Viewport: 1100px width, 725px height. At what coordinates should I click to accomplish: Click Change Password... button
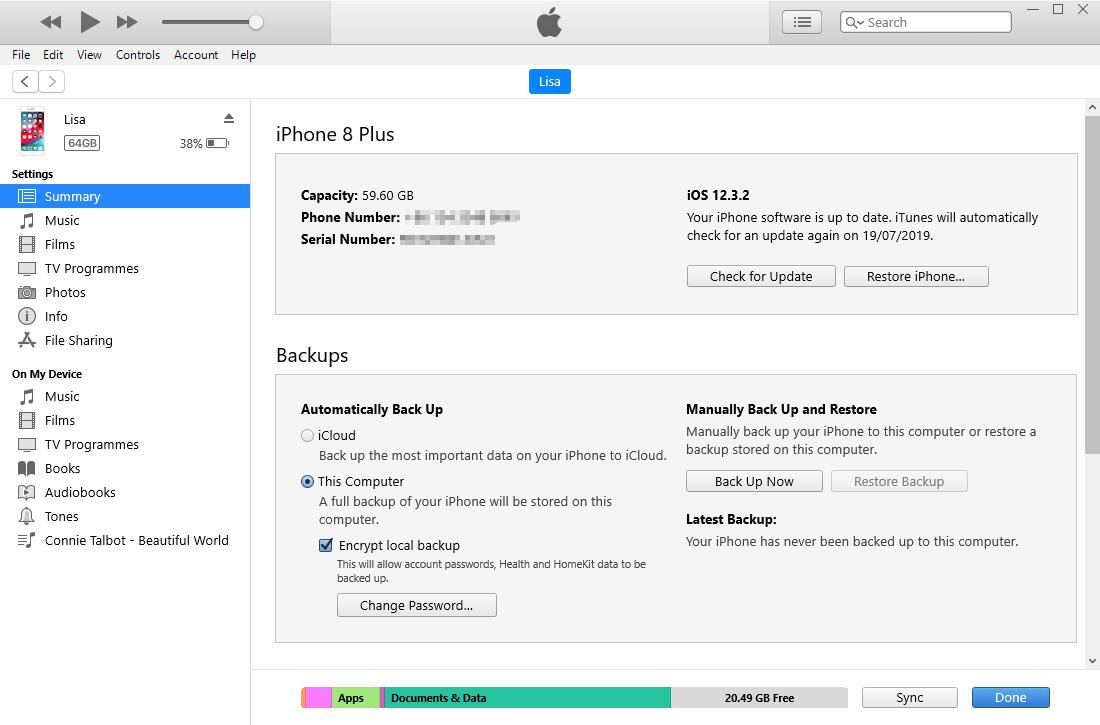(417, 605)
